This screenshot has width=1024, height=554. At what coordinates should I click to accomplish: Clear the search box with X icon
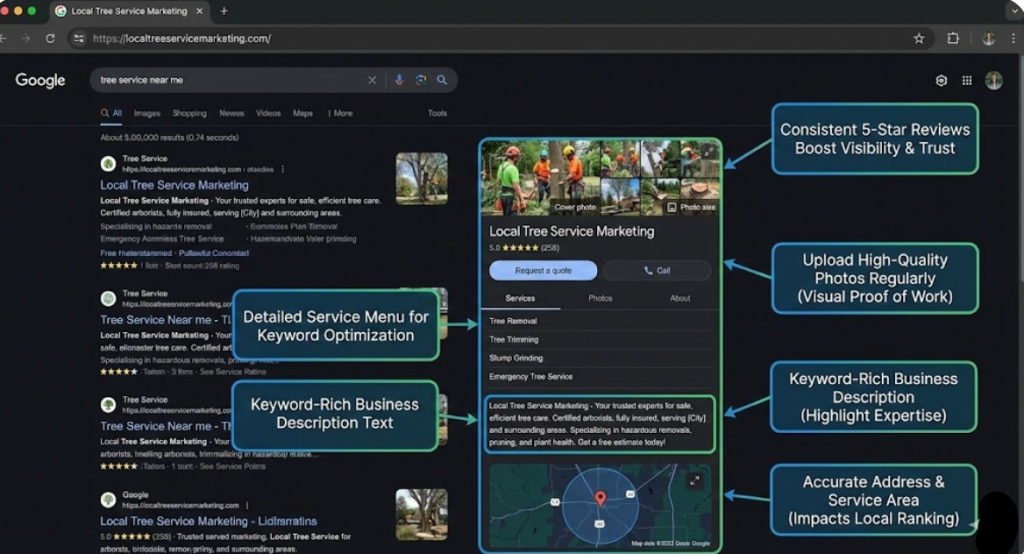tap(372, 80)
